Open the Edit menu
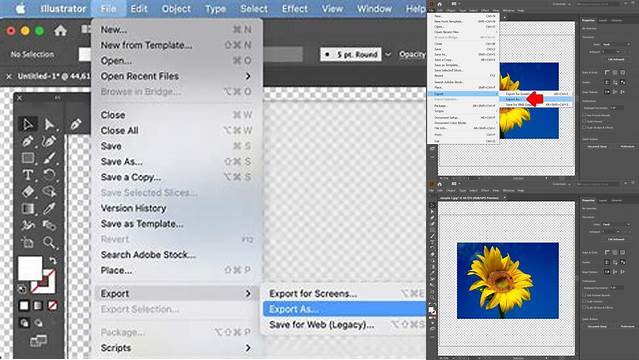Viewport: 639px width, 360px height. (139, 9)
